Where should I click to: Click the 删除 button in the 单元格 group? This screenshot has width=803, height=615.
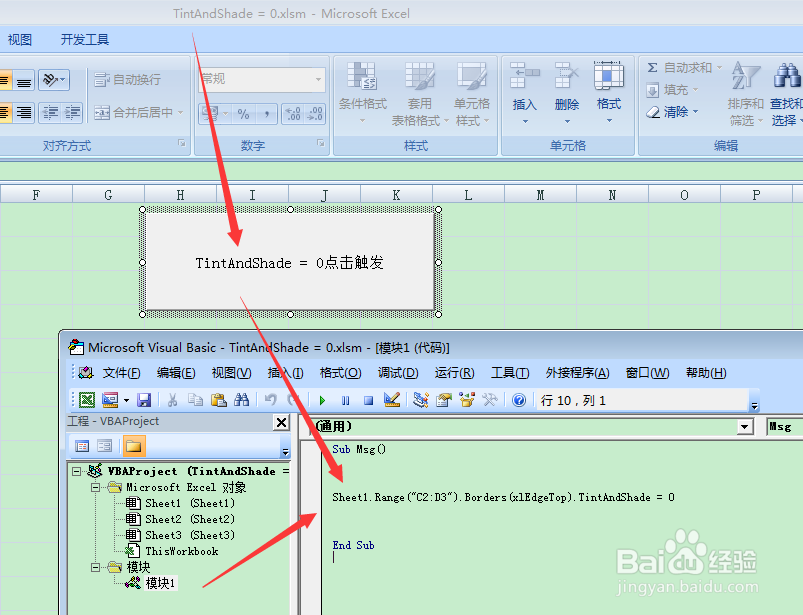click(566, 90)
